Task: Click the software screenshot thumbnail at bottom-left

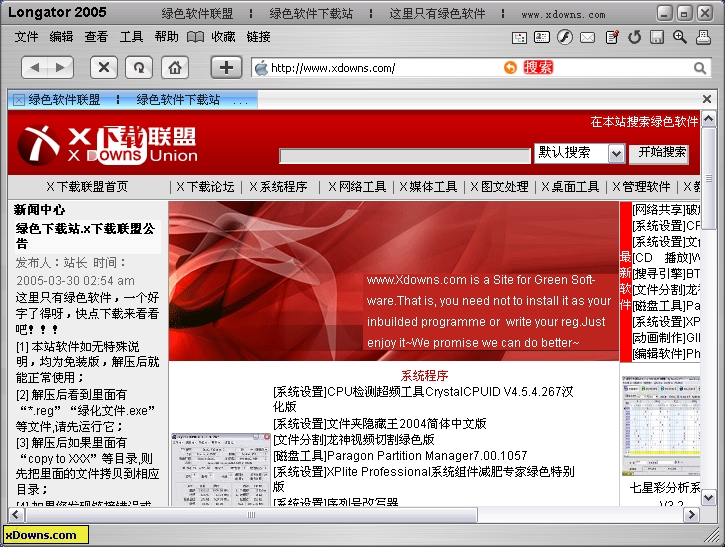Action: [x=221, y=469]
